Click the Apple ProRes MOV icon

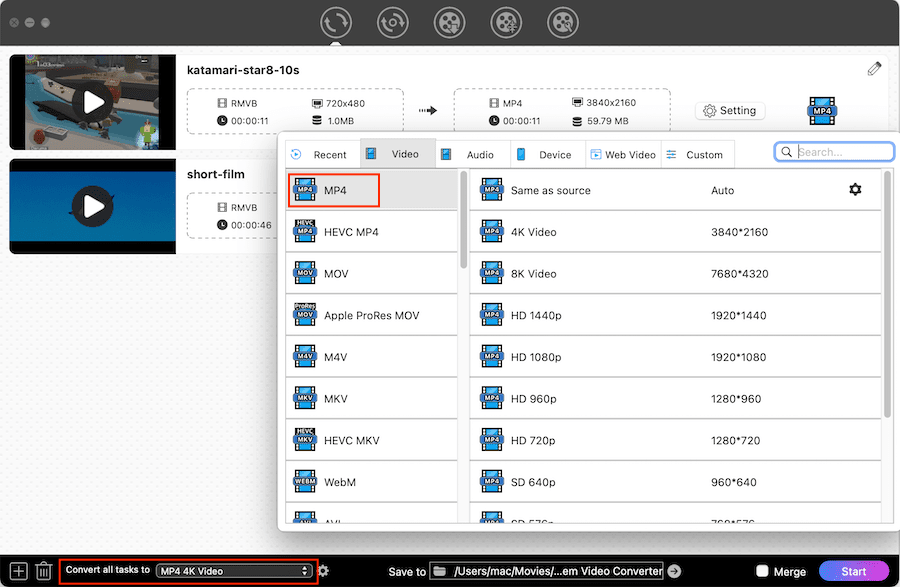point(305,314)
